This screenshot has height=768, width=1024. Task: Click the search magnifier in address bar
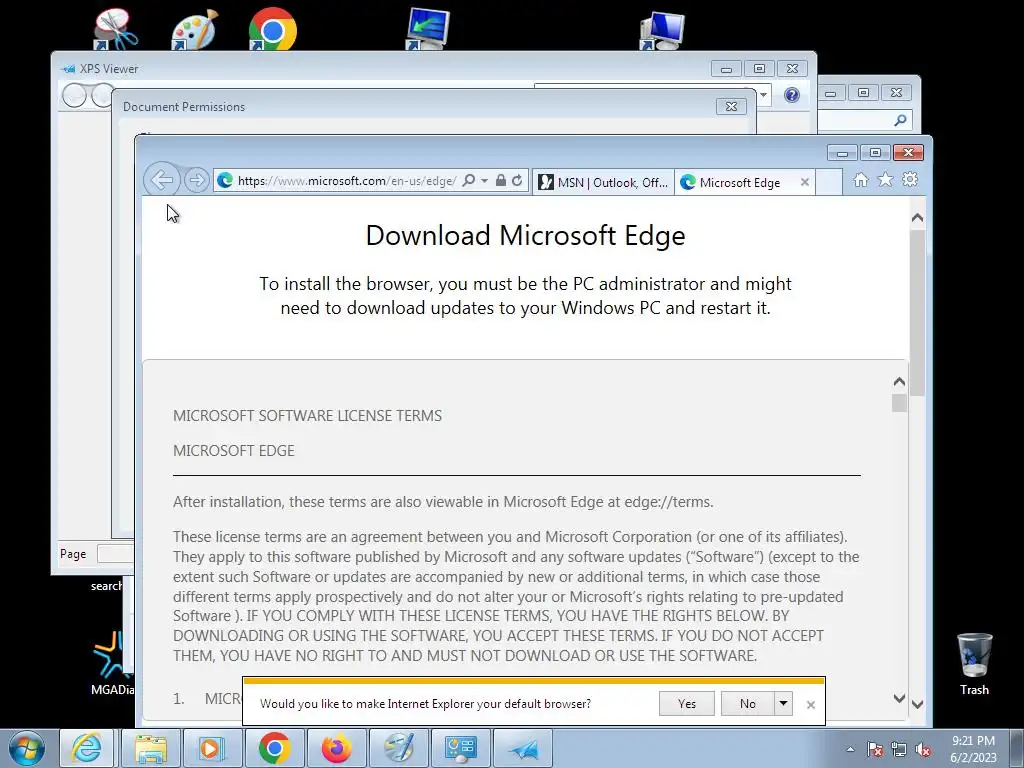point(468,181)
